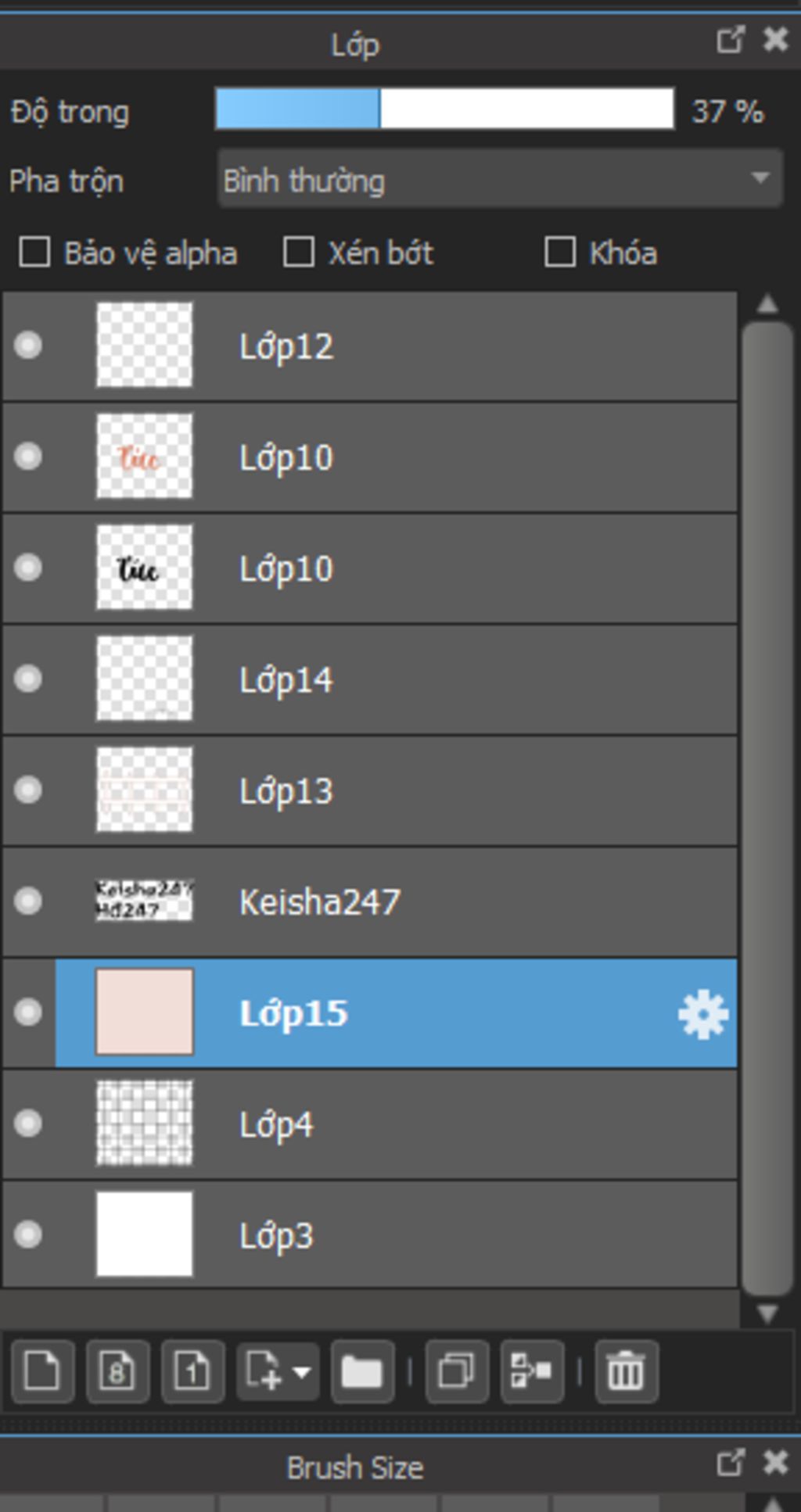Screen dimensions: 801x1512
Task: Enable the Bảo vệ alpha checkbox
Action: (x=35, y=253)
